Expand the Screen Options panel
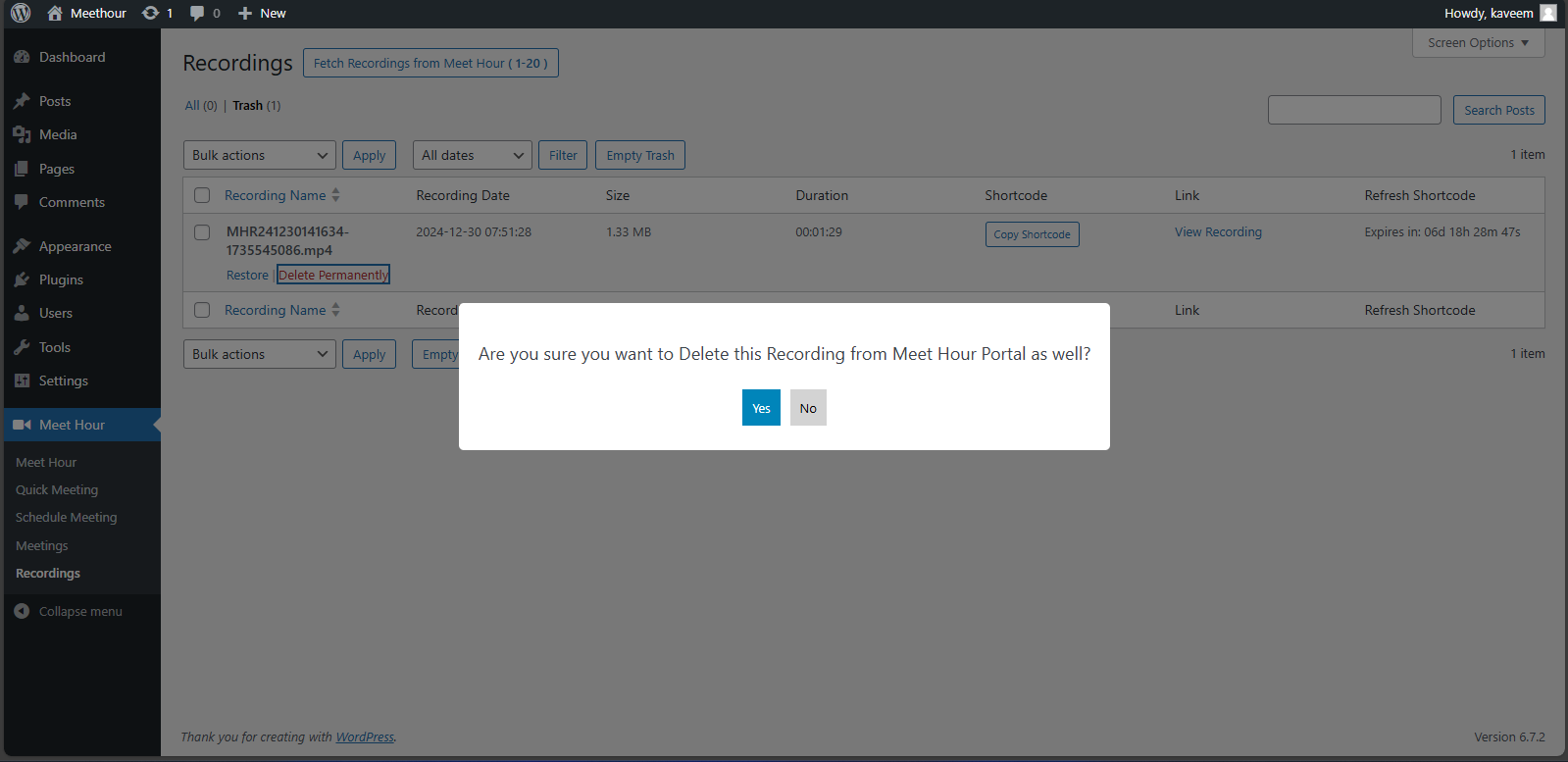Image resolution: width=1568 pixels, height=762 pixels. click(x=1478, y=43)
